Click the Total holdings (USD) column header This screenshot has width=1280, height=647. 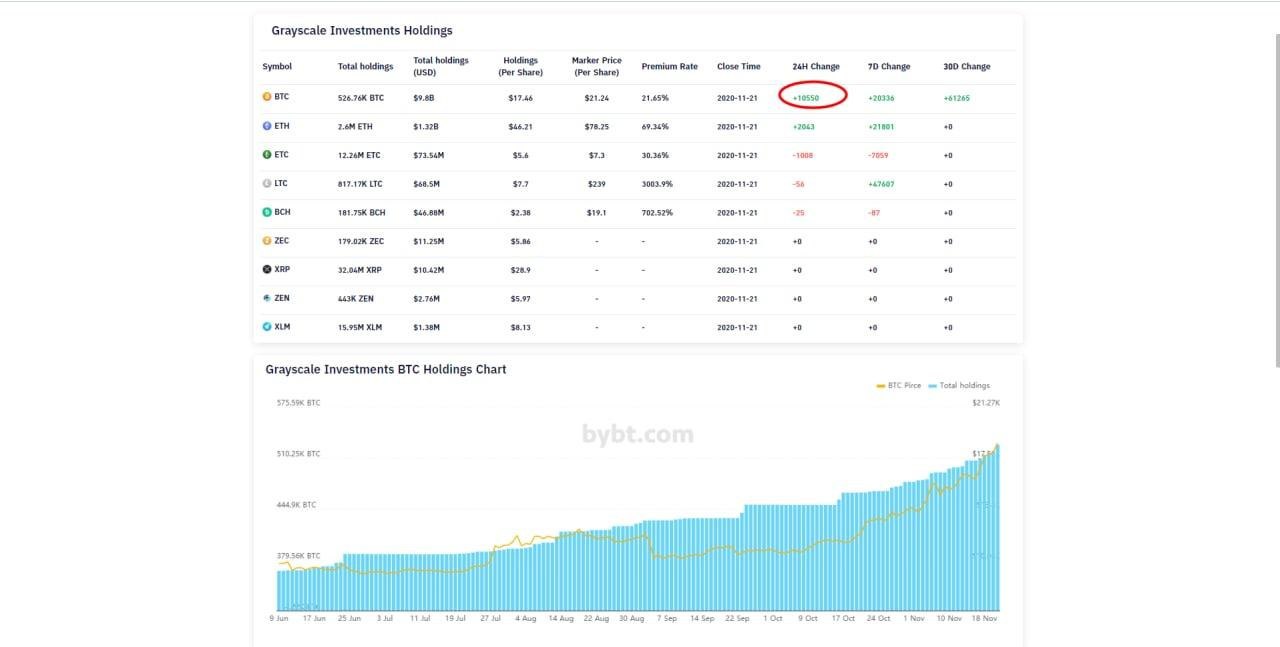point(441,66)
